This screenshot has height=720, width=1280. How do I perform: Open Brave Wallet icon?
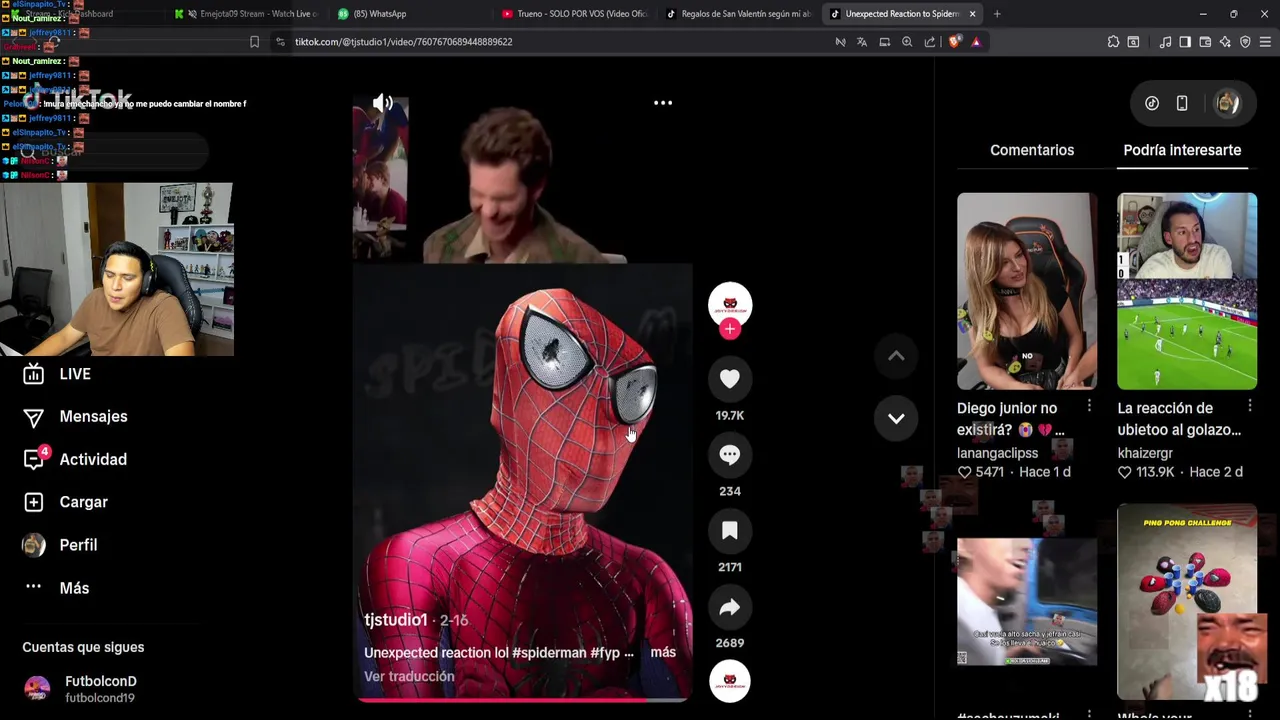coord(1205,42)
